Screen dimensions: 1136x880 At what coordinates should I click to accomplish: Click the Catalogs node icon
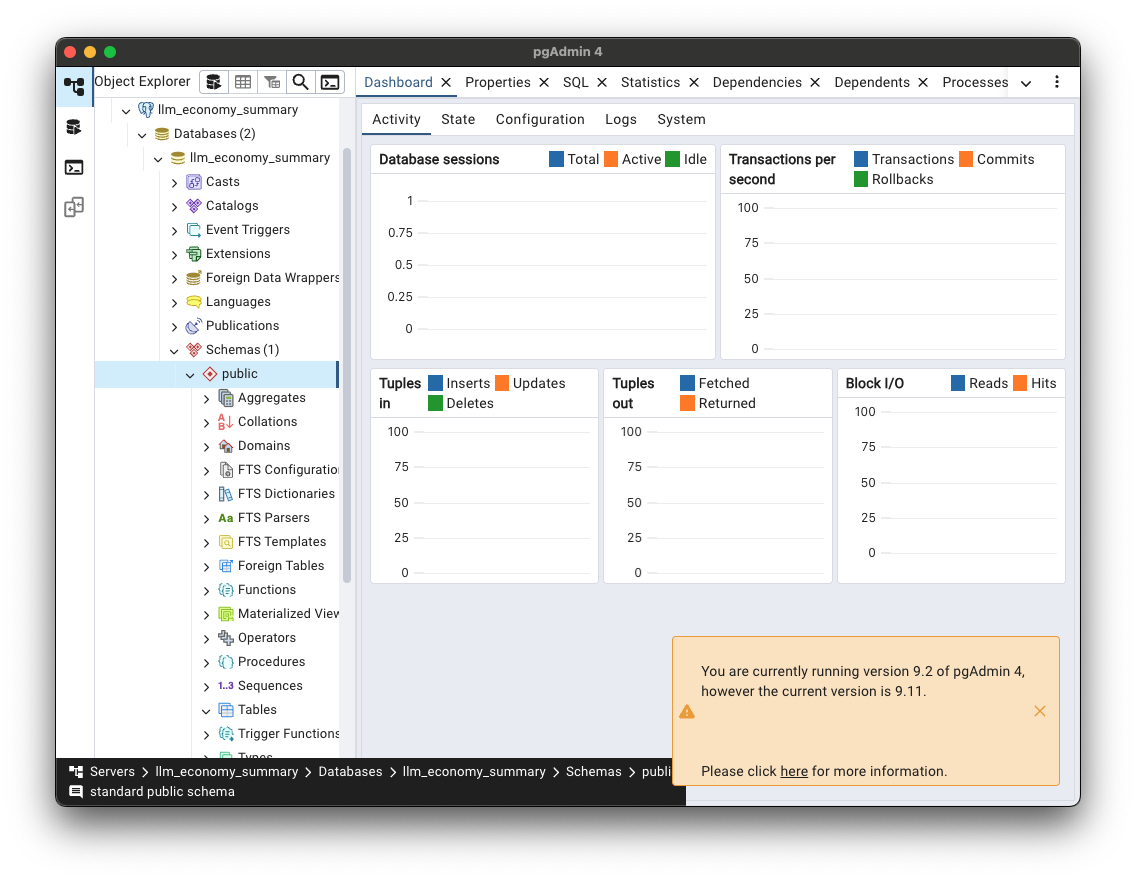[193, 206]
